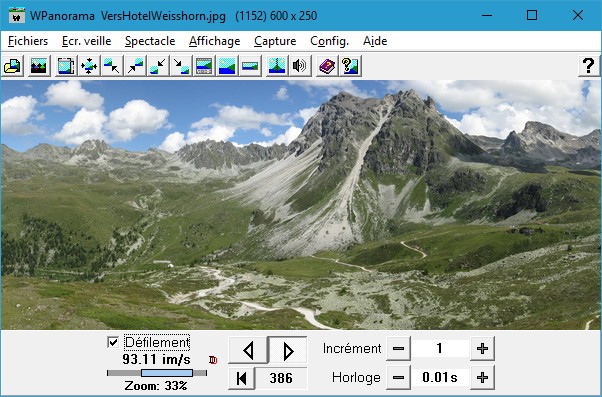Open the Capture menu
Image resolution: width=602 pixels, height=397 pixels.
(275, 41)
